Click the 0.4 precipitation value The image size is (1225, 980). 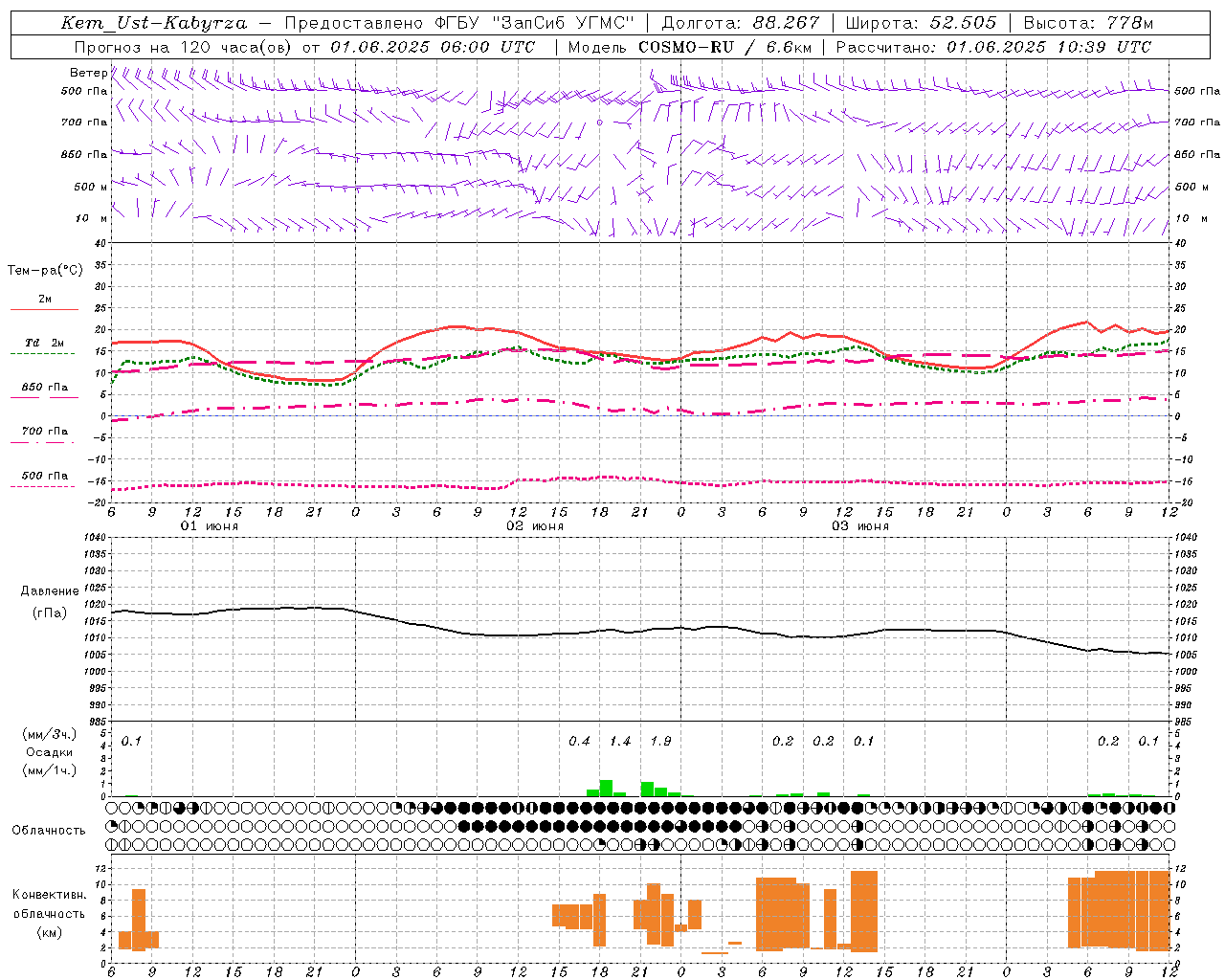[x=579, y=742]
